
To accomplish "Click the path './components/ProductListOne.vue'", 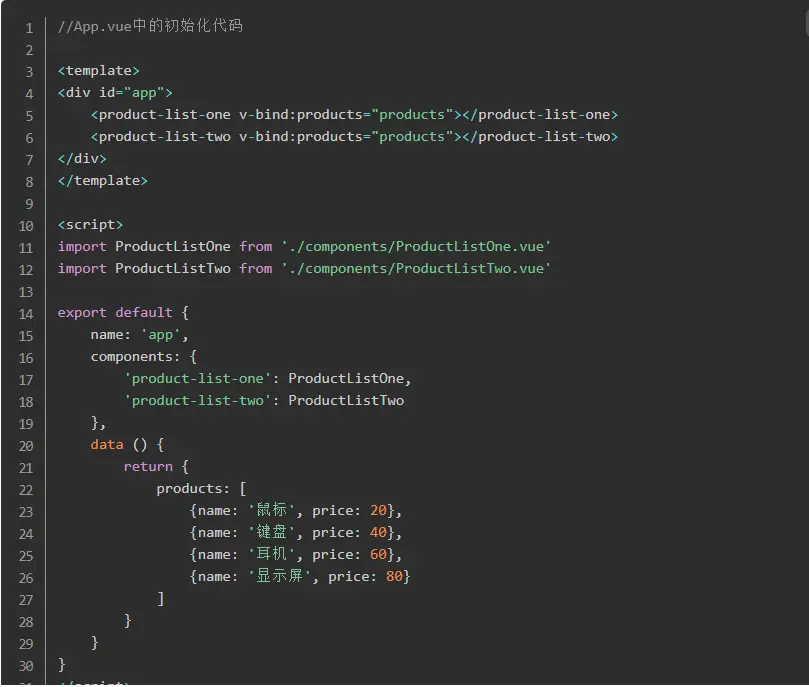I will (x=416, y=247).
